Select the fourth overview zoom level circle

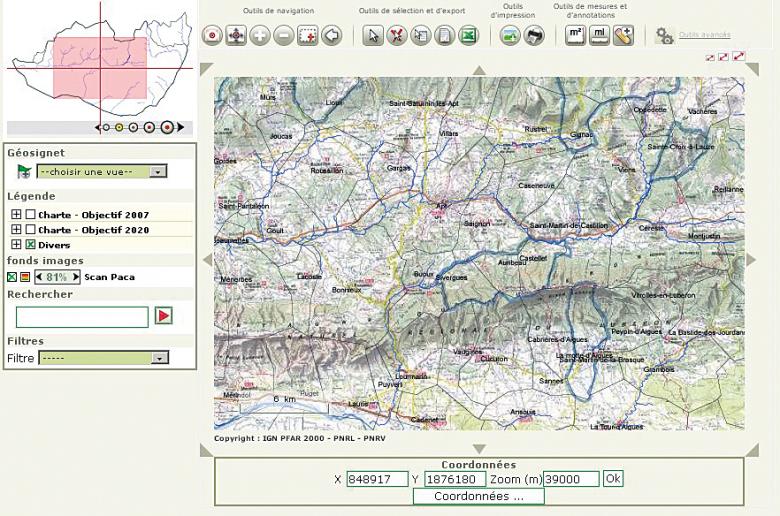tap(149, 127)
